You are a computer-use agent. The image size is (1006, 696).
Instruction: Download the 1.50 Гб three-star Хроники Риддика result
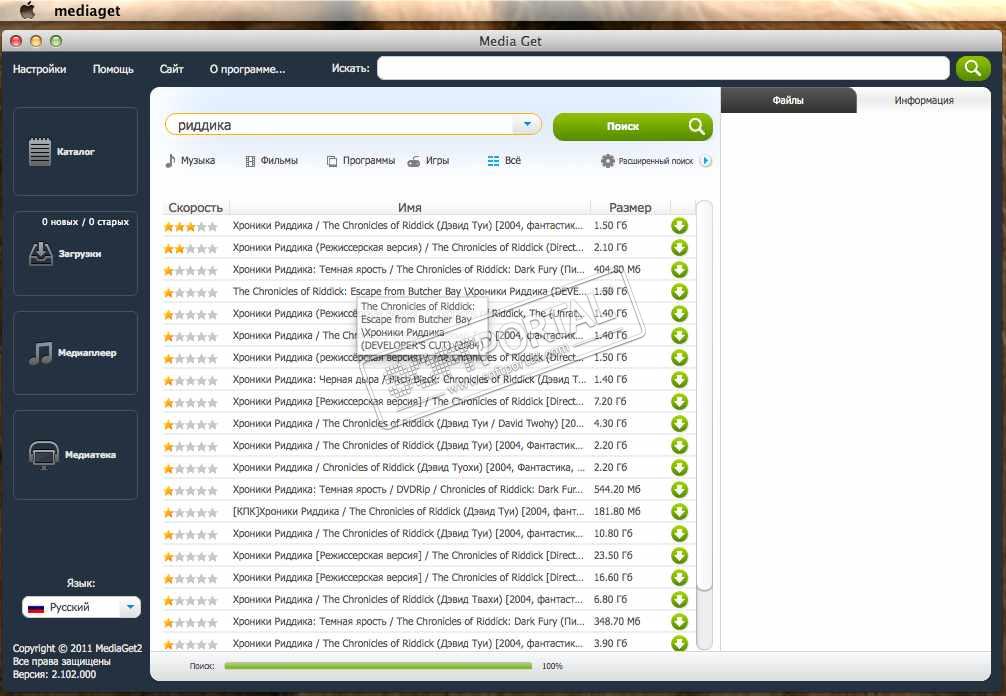tap(679, 226)
